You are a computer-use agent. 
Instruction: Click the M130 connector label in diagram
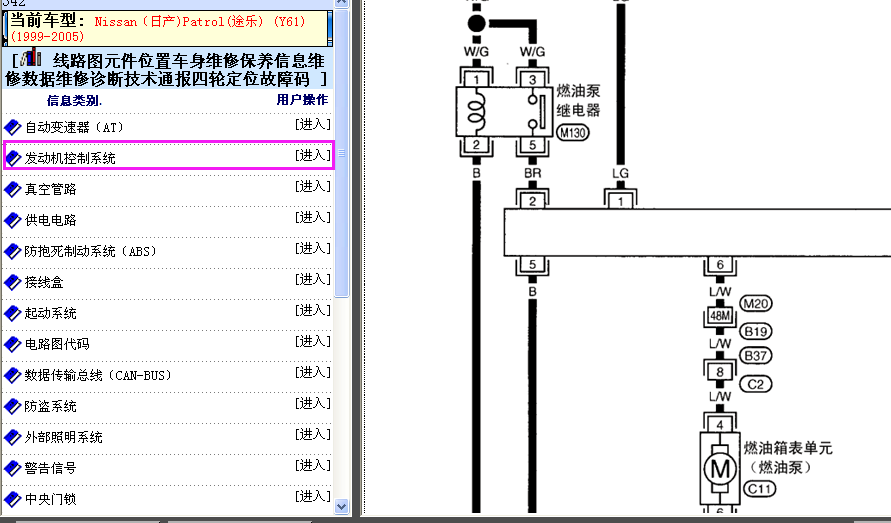(572, 133)
